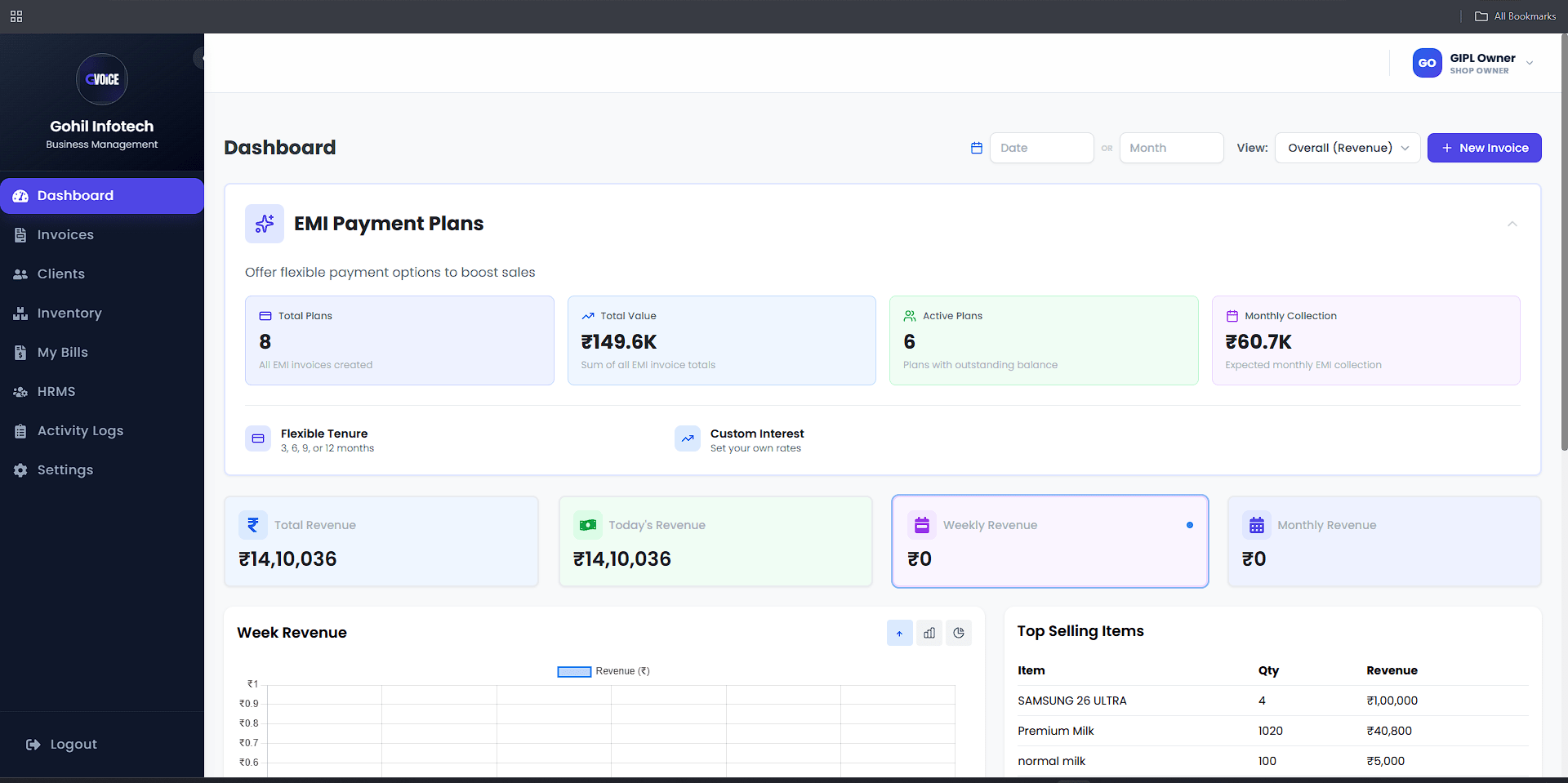This screenshot has width=1568, height=783.
Task: Click the EMI Payment Plans sparkle icon
Action: (x=265, y=224)
